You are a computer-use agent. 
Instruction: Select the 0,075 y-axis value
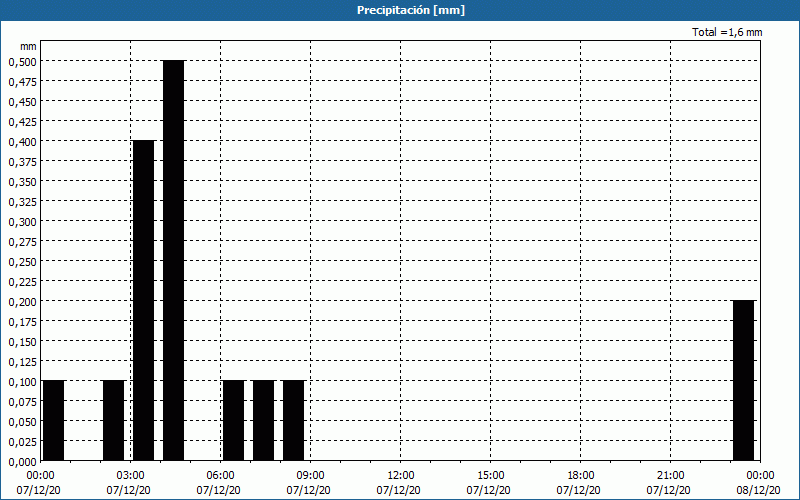[x=22, y=402]
